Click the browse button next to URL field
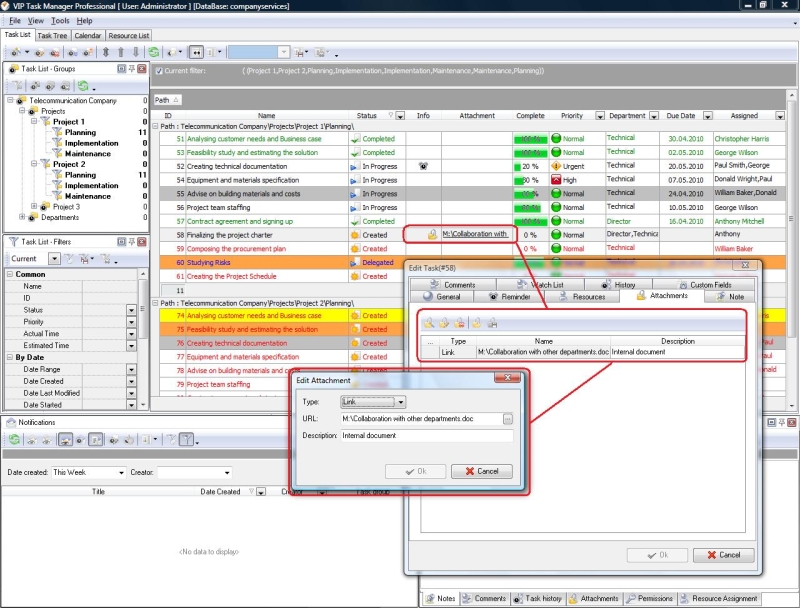The height and width of the screenshot is (608, 800). [x=508, y=418]
